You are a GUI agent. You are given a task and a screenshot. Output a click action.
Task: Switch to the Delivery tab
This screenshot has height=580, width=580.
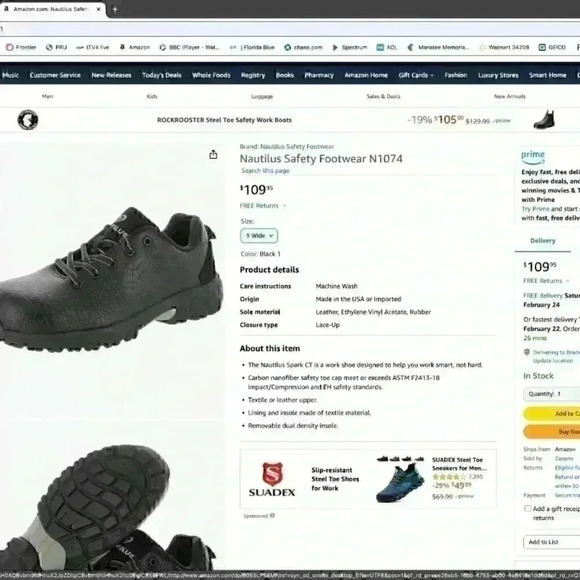(x=543, y=241)
